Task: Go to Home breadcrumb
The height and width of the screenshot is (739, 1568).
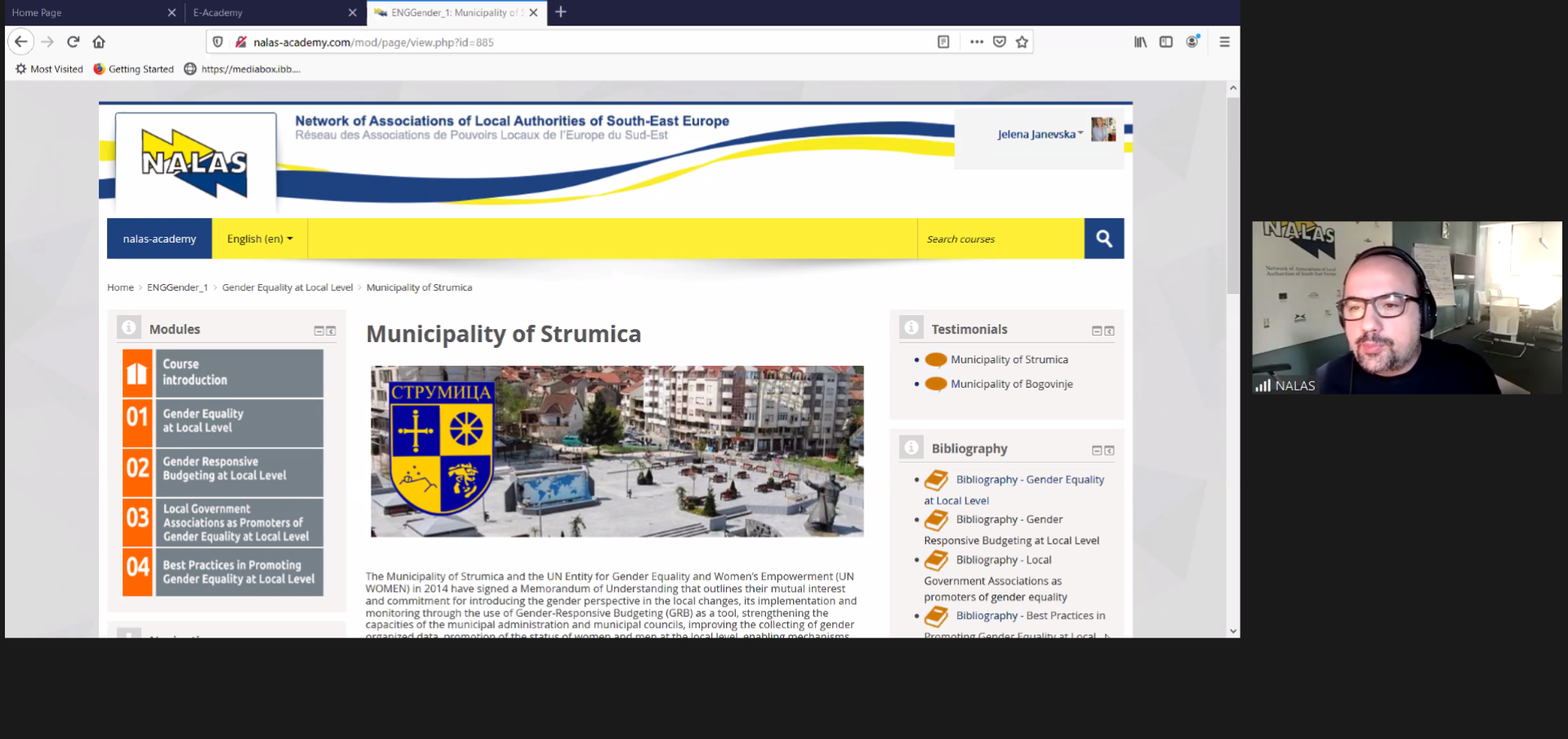Action: pos(120,287)
